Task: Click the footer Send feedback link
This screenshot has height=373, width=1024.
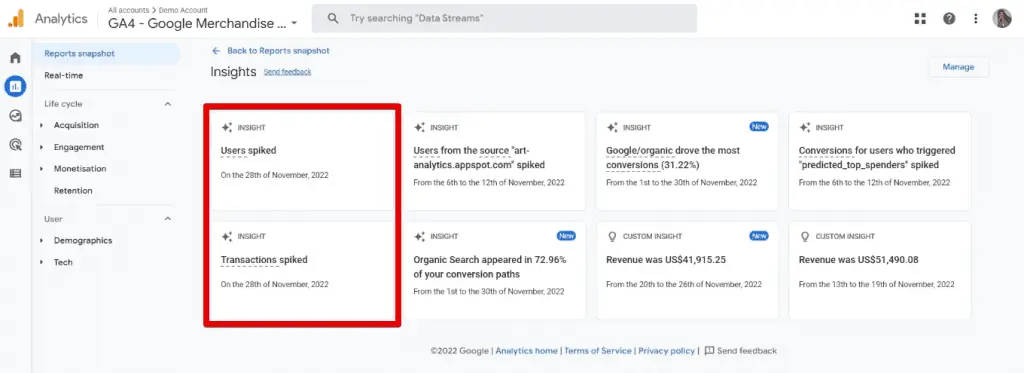Action: point(741,351)
